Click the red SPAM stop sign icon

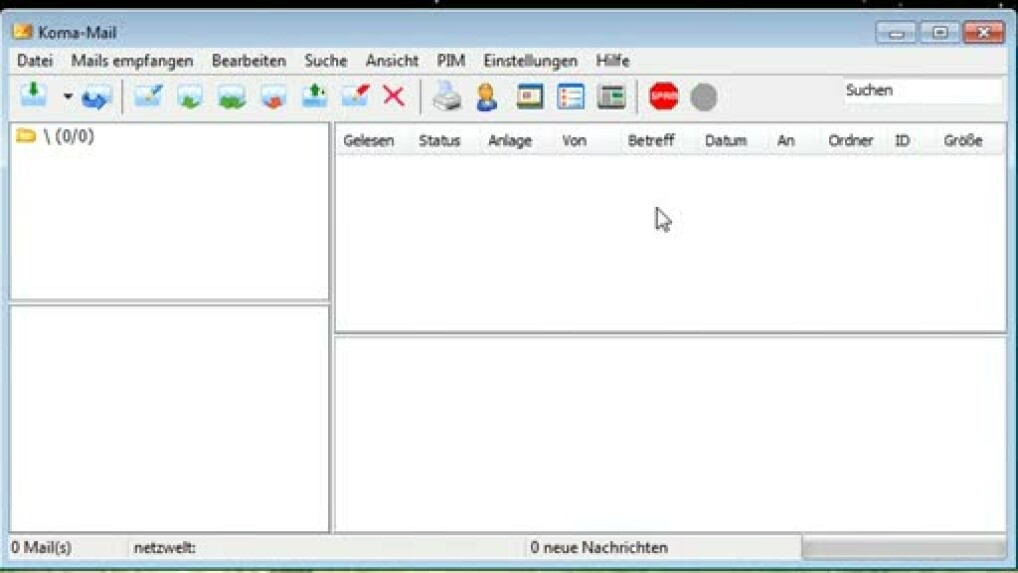click(x=663, y=97)
